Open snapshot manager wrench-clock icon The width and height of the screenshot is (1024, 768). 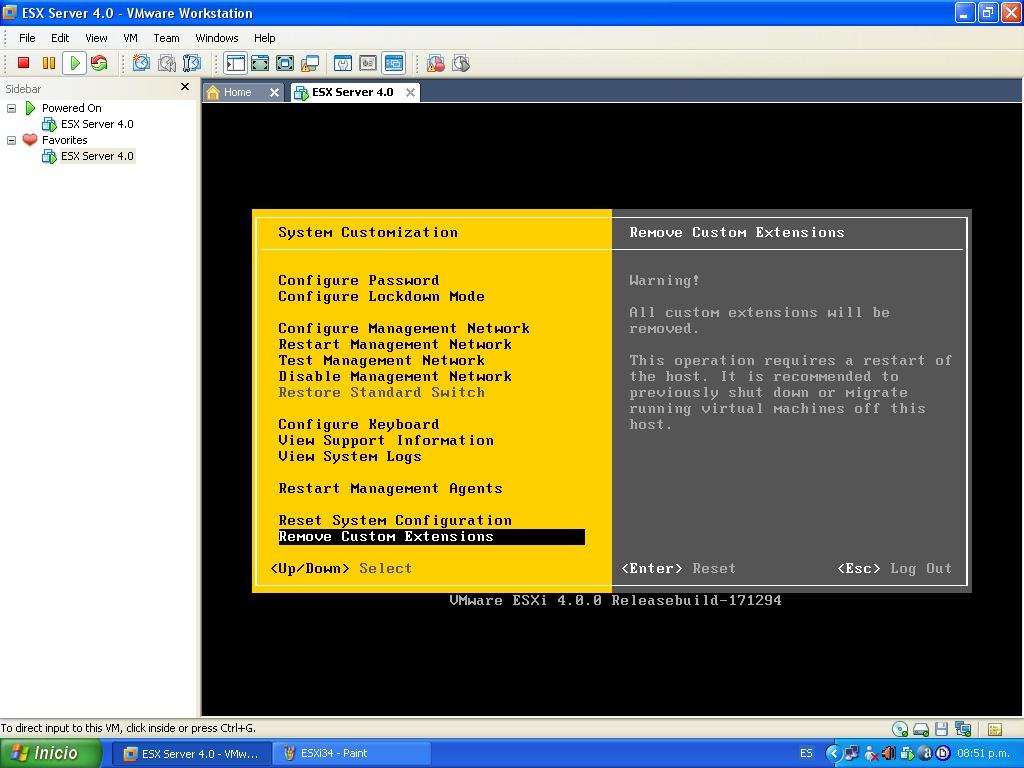(x=192, y=63)
